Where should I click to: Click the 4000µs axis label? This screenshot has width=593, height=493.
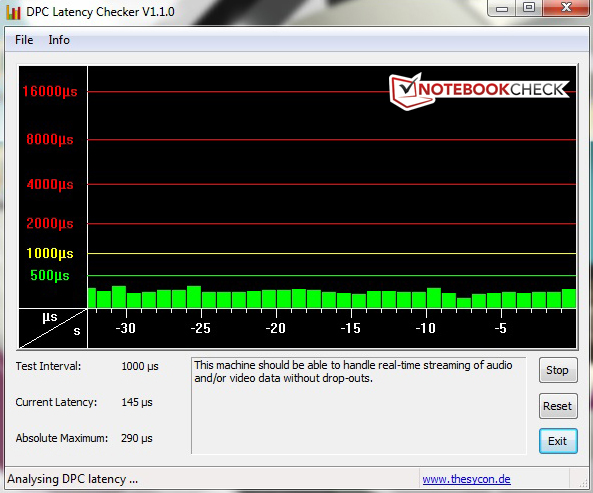click(x=50, y=184)
